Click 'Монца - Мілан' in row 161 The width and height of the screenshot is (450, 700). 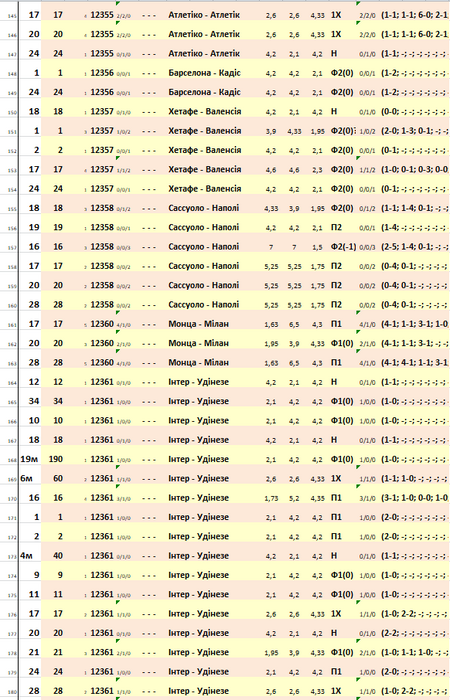click(x=198, y=324)
